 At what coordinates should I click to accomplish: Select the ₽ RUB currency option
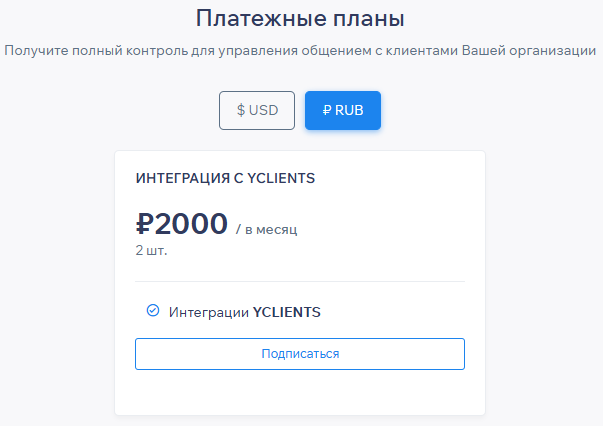pos(342,111)
